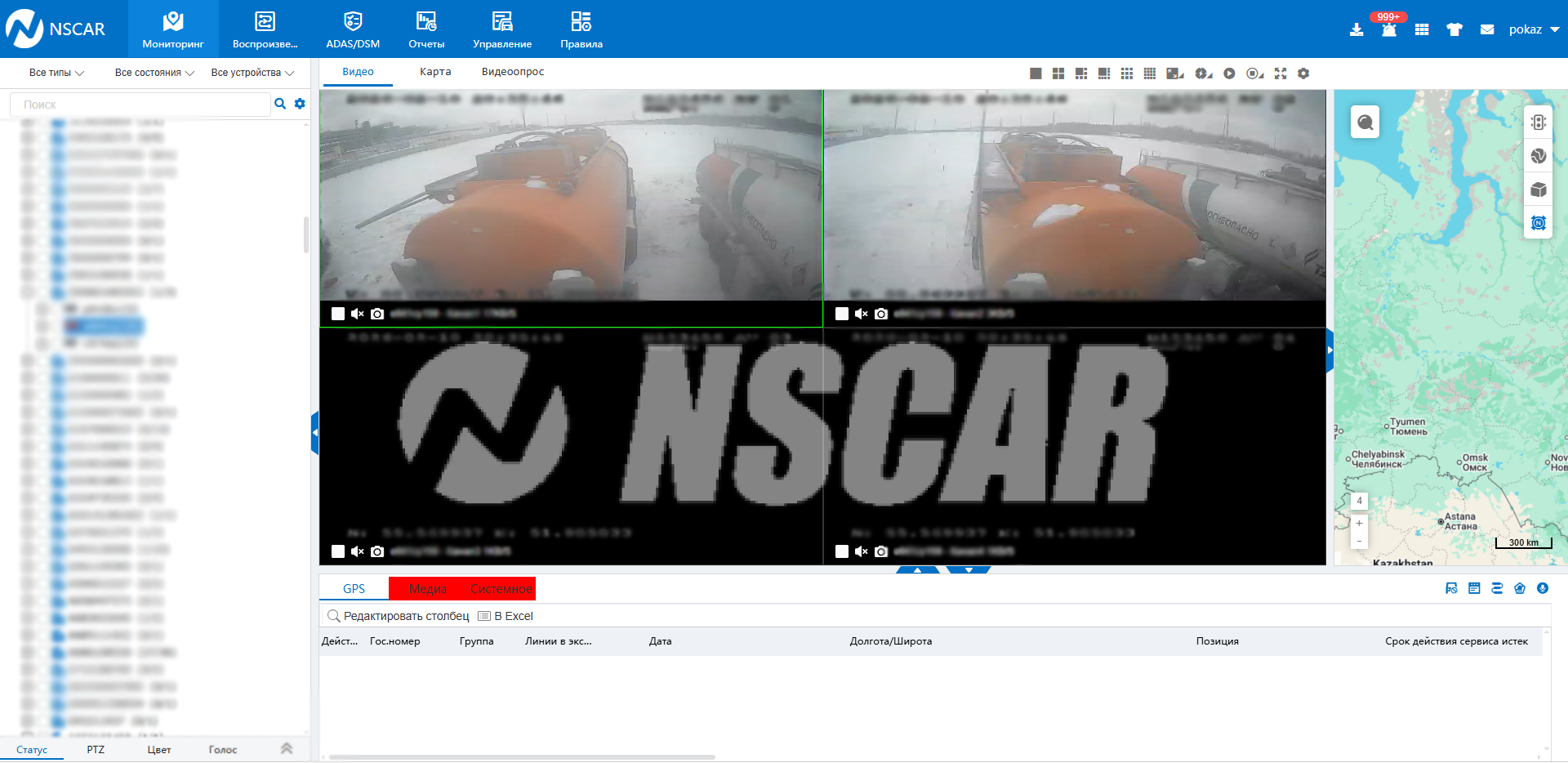The height and width of the screenshot is (763, 1568).
Task: Open video settings gear in video toolbar
Action: pyautogui.click(x=1303, y=74)
